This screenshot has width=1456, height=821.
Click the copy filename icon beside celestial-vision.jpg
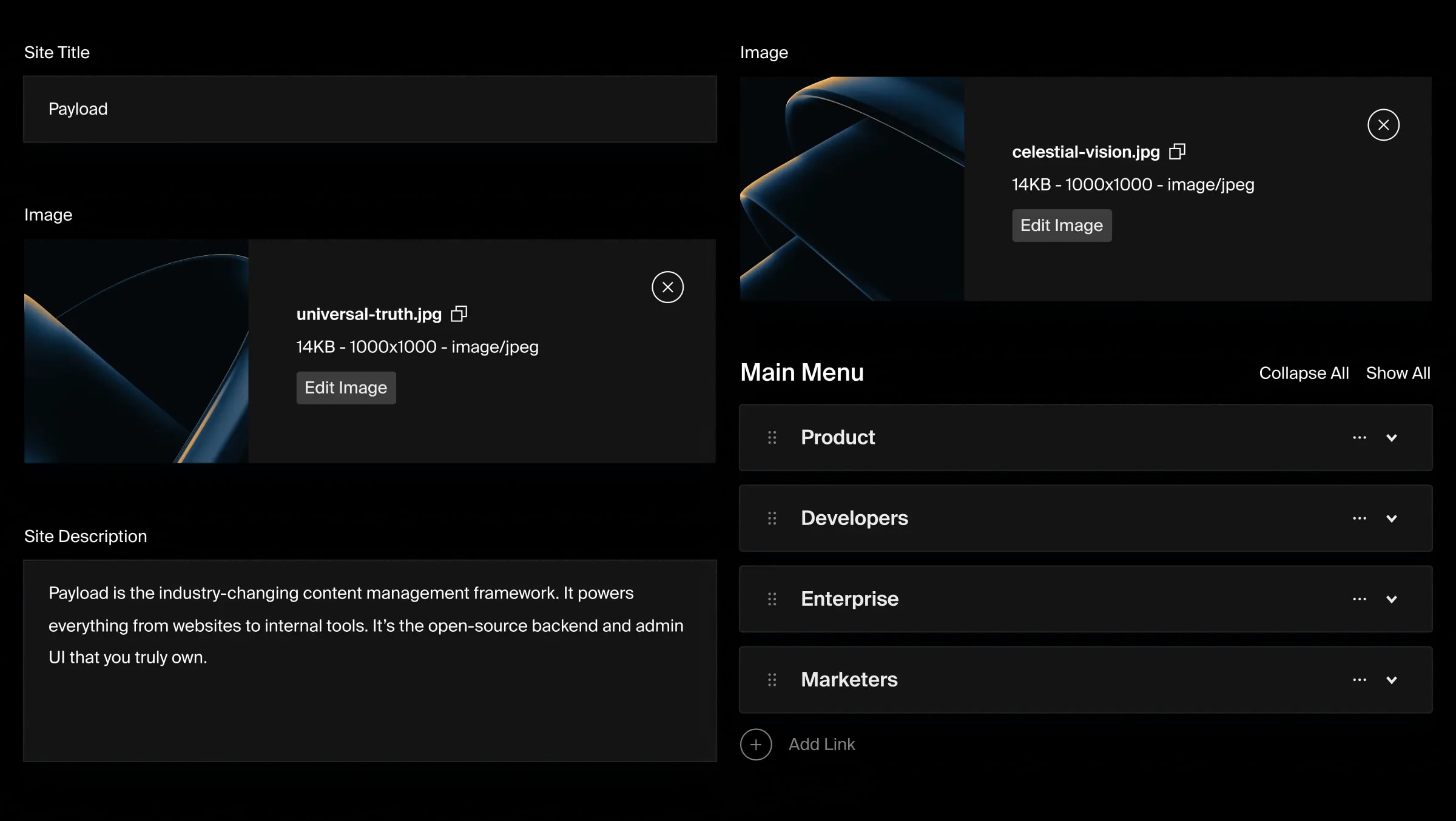[x=1177, y=152]
